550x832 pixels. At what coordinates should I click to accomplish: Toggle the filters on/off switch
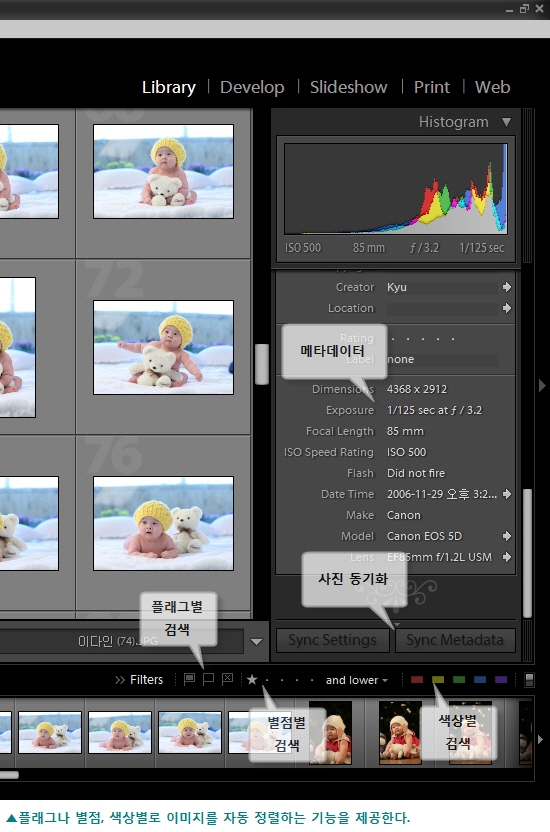tap(529, 680)
